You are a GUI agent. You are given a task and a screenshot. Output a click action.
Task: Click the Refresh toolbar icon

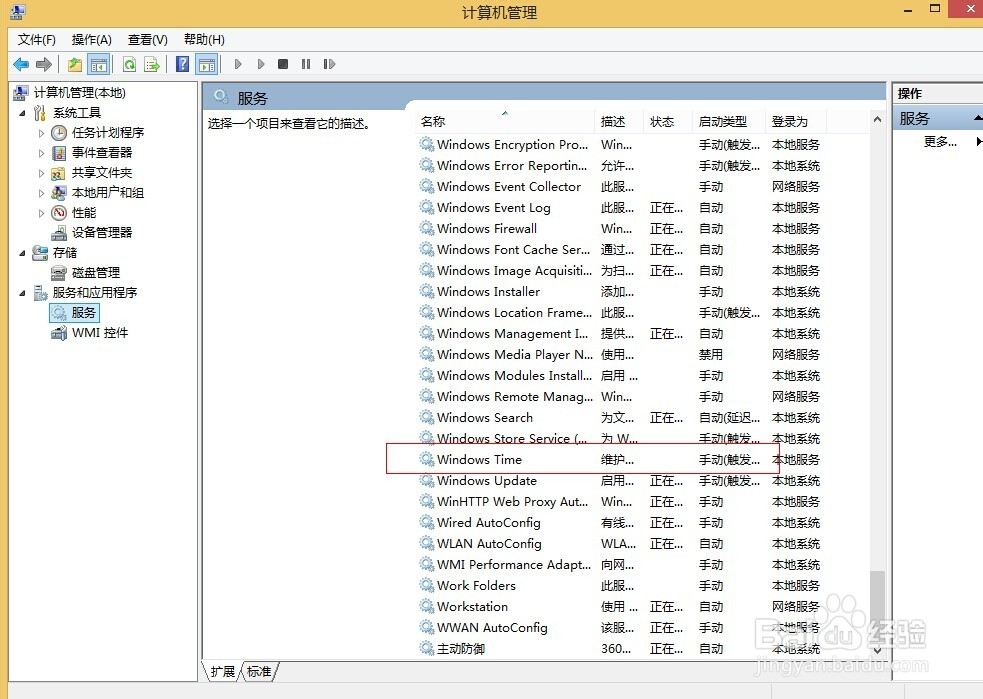(130, 64)
